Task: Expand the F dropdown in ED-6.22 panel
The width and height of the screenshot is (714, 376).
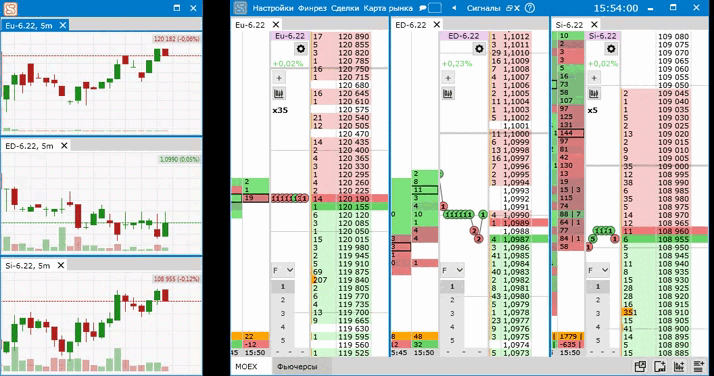Action: 452,270
